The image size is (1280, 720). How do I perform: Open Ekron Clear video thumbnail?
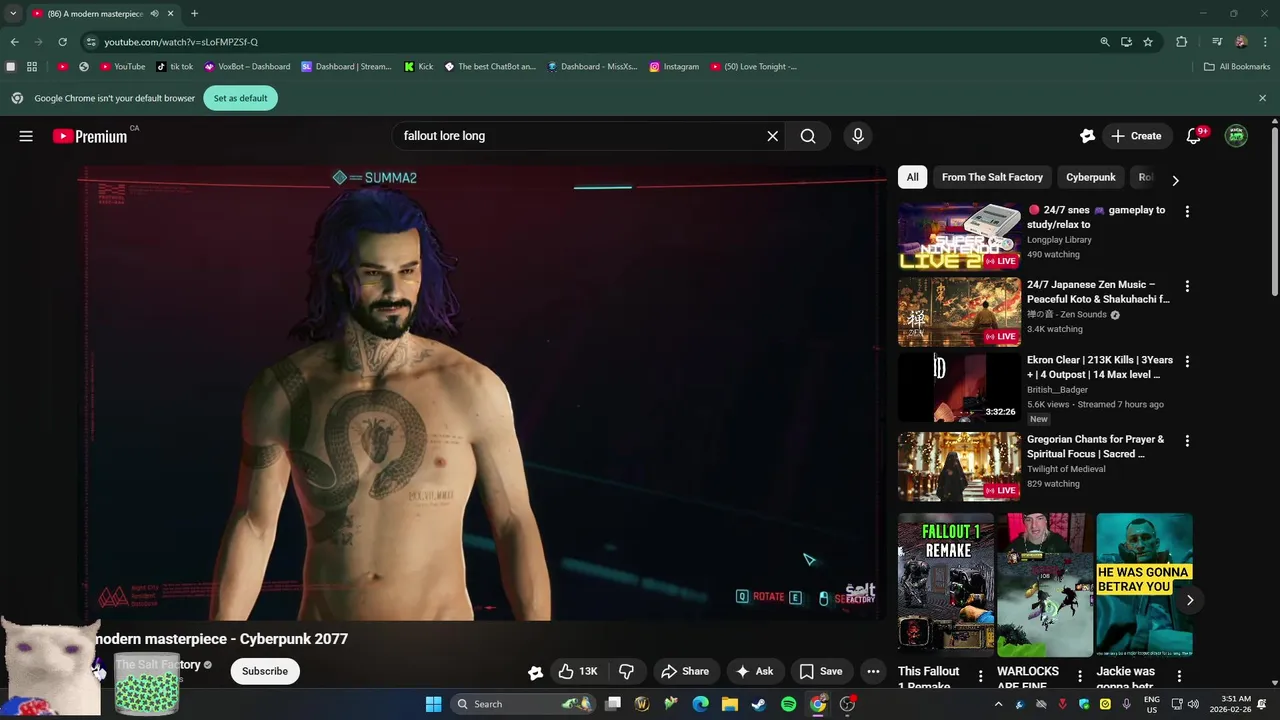959,387
